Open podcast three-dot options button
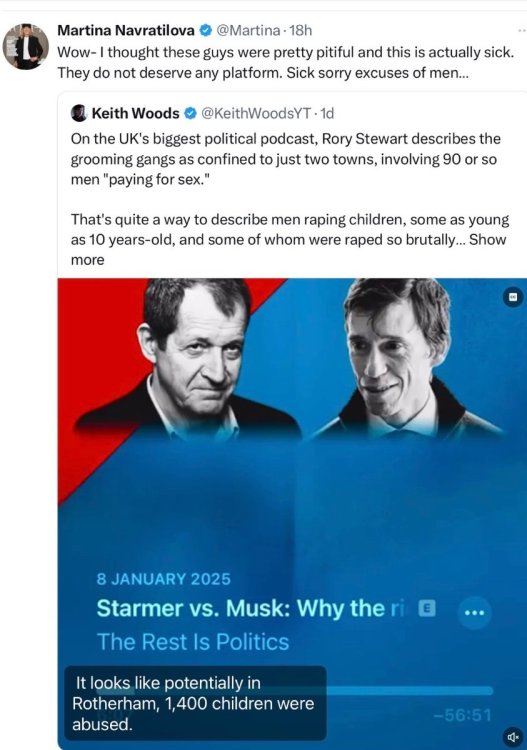Viewport: 527px width, 750px height. point(474,612)
